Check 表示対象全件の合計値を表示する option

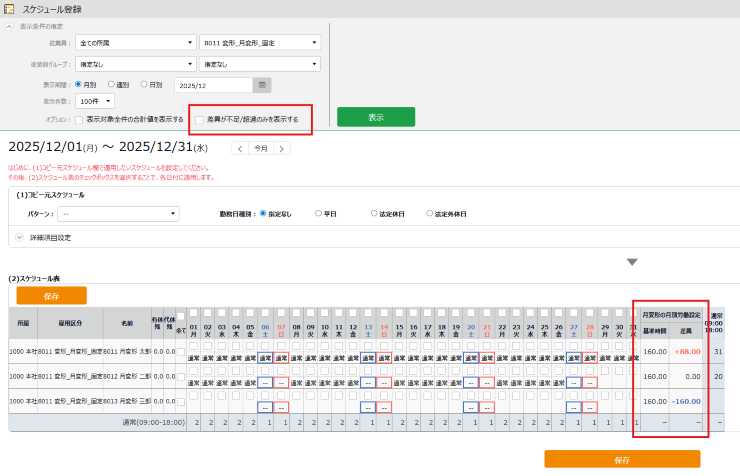click(x=80, y=119)
